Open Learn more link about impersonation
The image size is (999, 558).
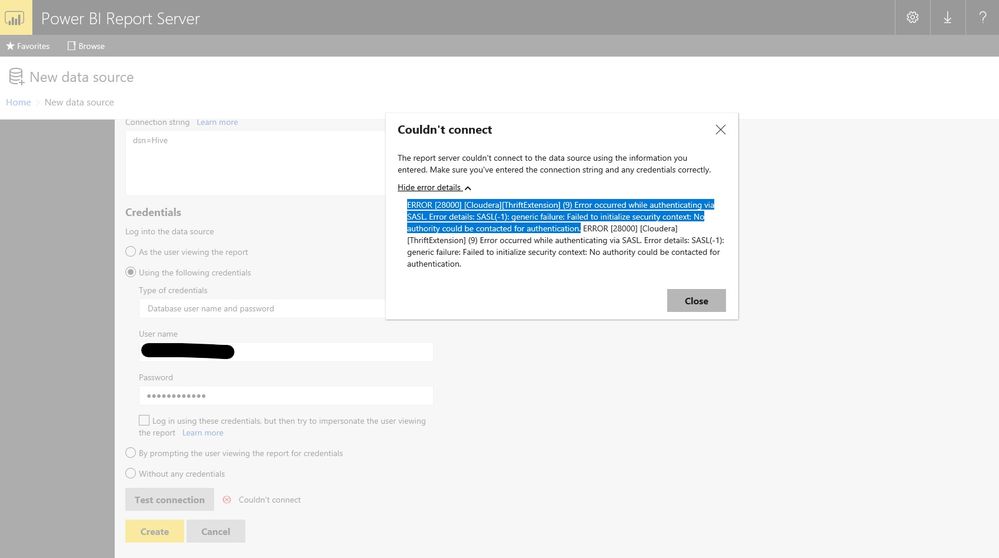[x=203, y=433]
